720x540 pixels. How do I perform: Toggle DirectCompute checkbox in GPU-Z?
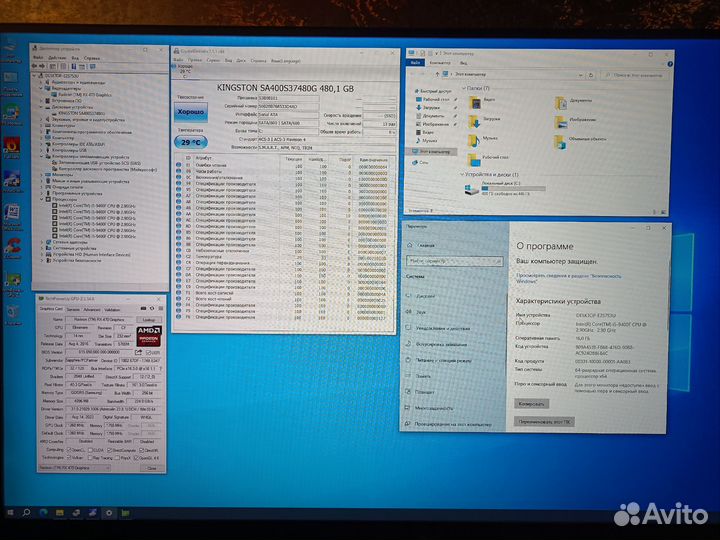coord(110,450)
